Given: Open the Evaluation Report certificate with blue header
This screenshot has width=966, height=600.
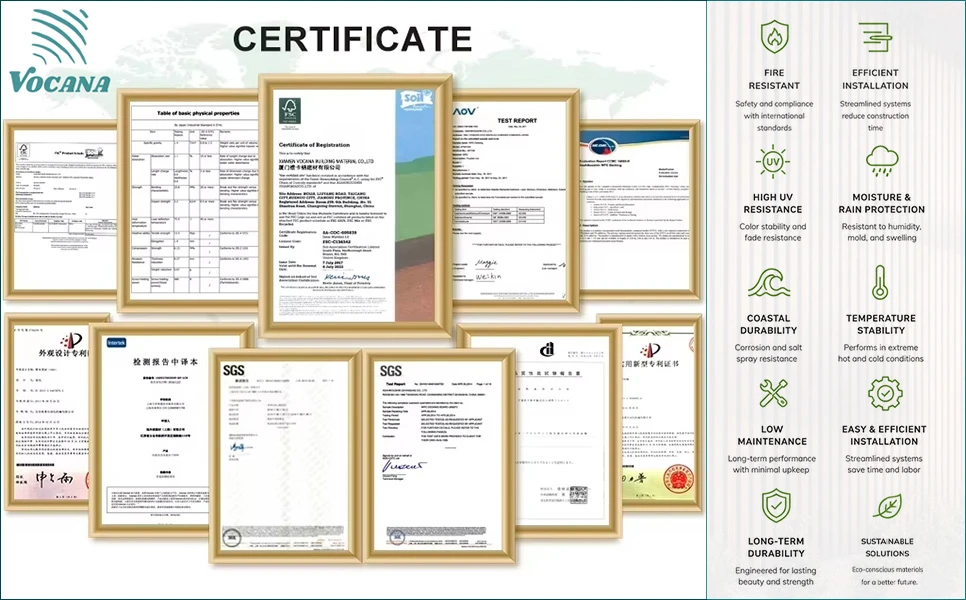Looking at the screenshot, I should [639, 209].
